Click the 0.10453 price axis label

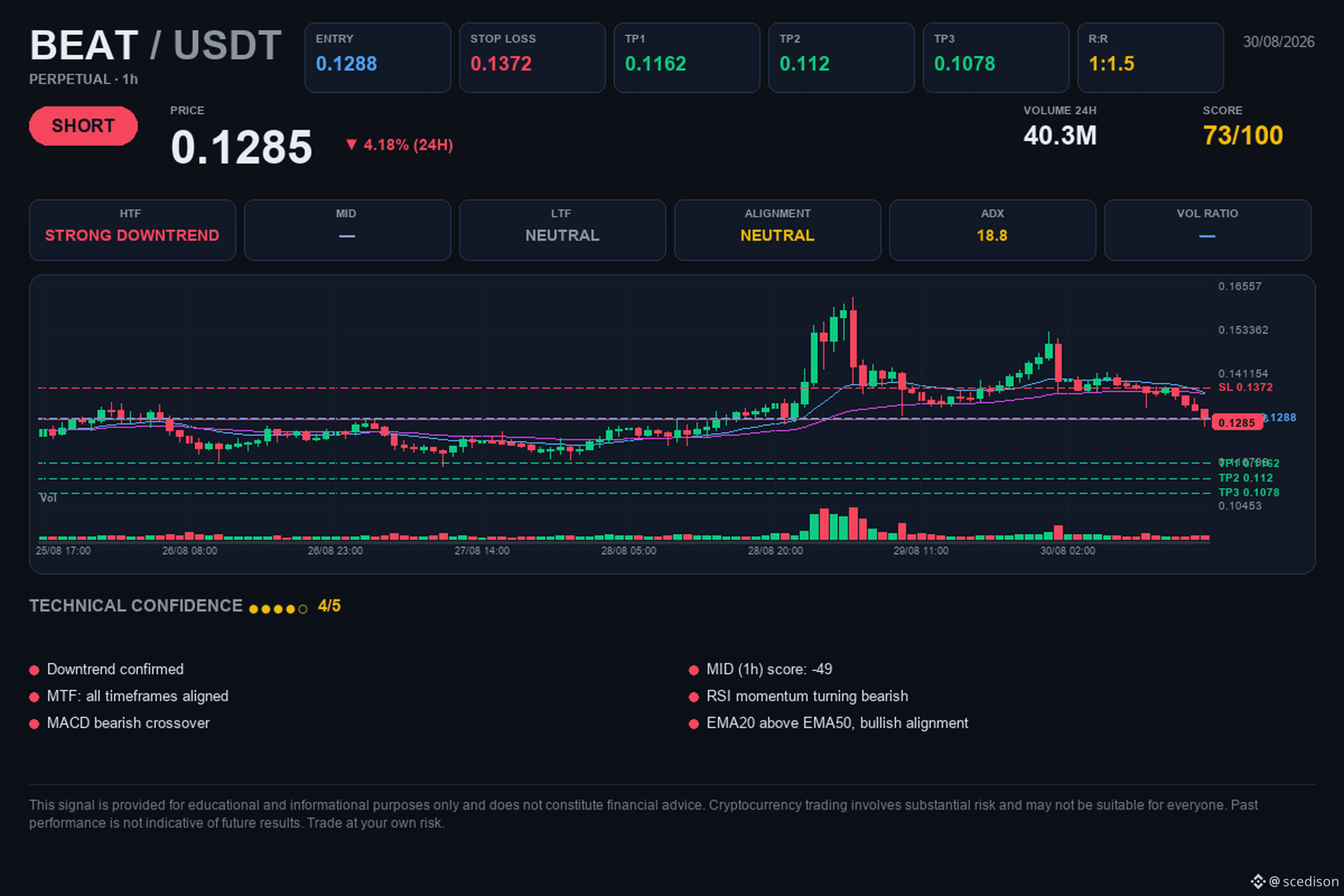coord(1239,506)
